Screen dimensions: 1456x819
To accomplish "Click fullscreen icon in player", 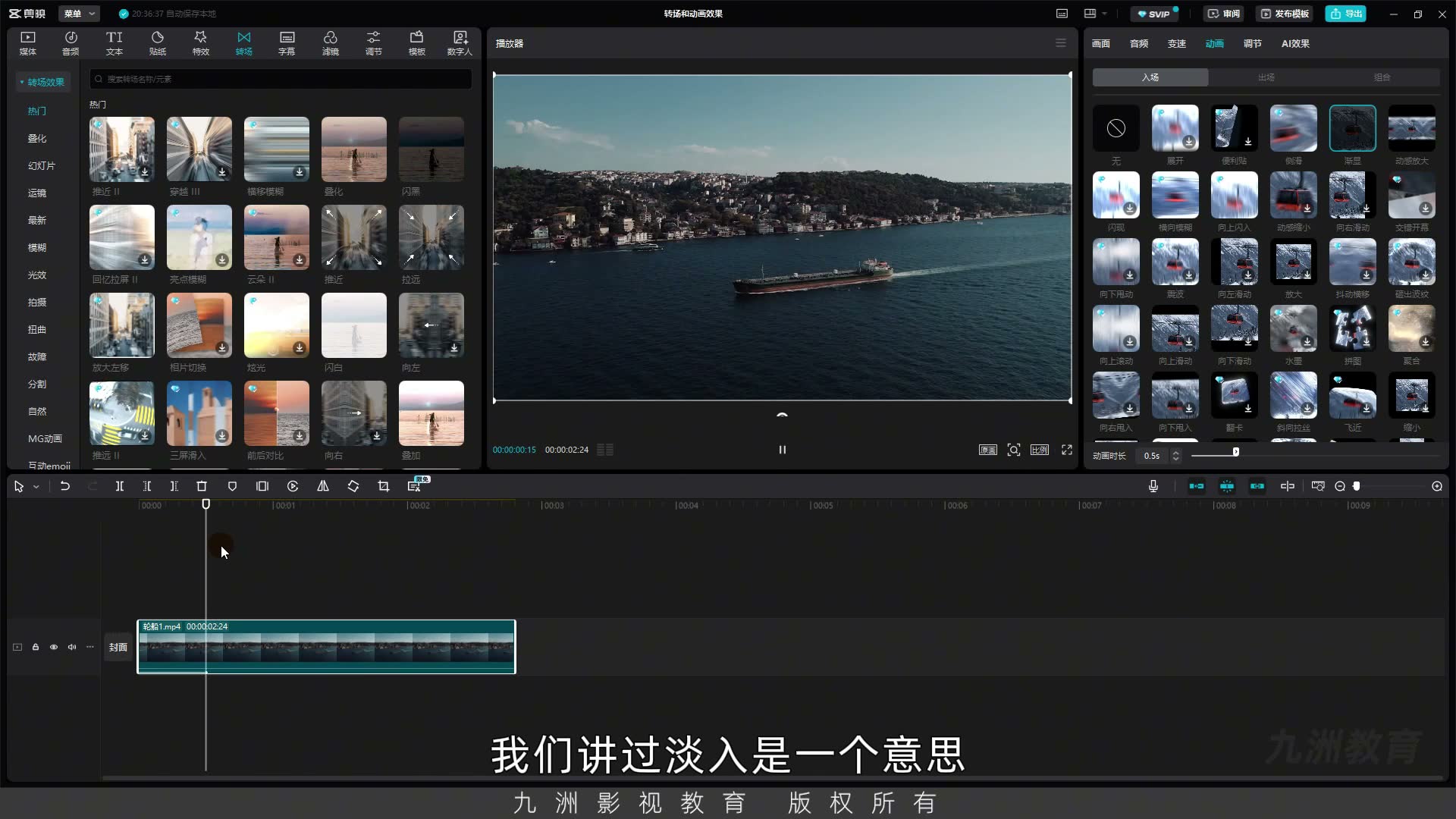I will point(1067,450).
